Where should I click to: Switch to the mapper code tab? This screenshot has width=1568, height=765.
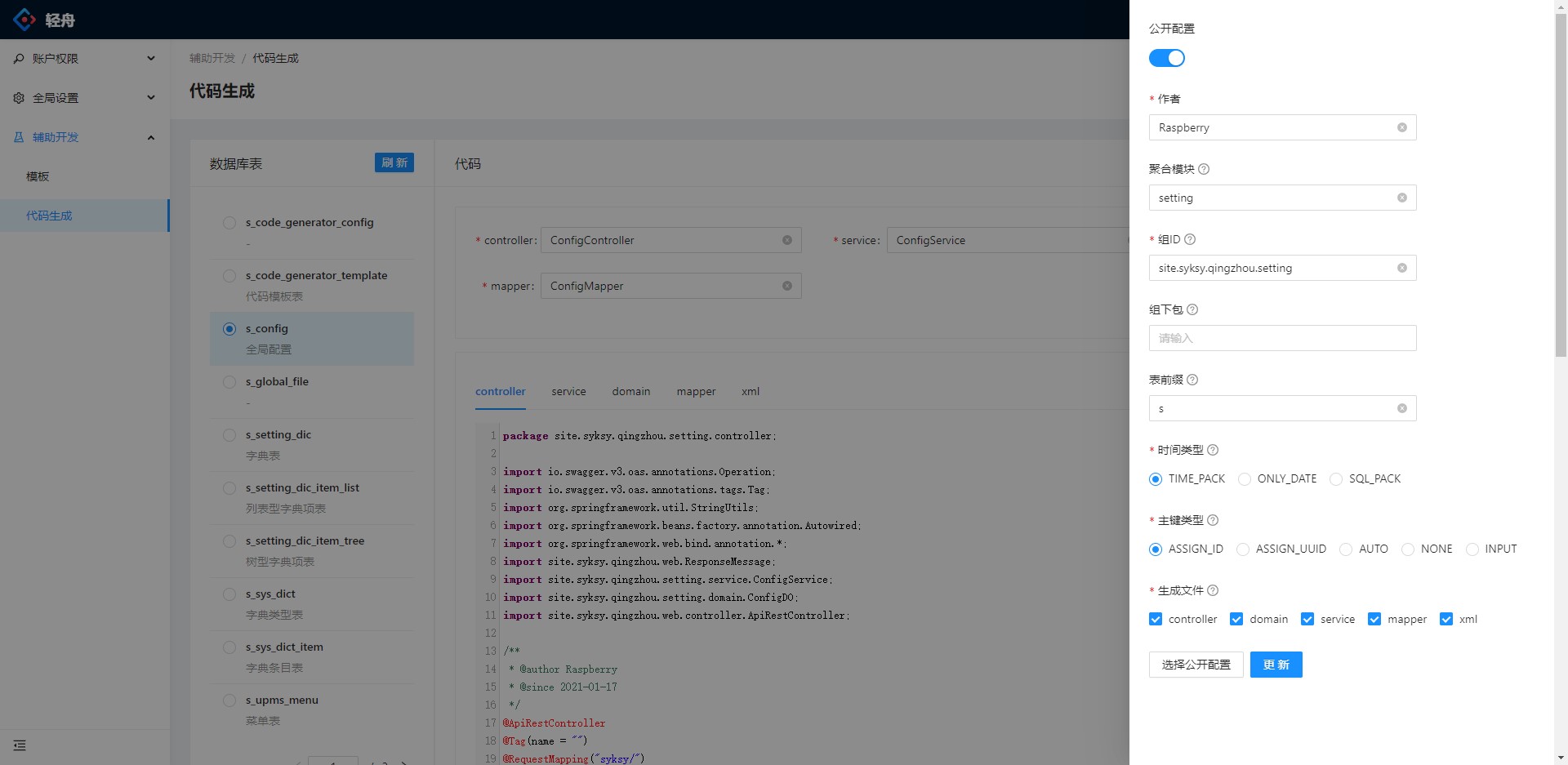pos(696,392)
